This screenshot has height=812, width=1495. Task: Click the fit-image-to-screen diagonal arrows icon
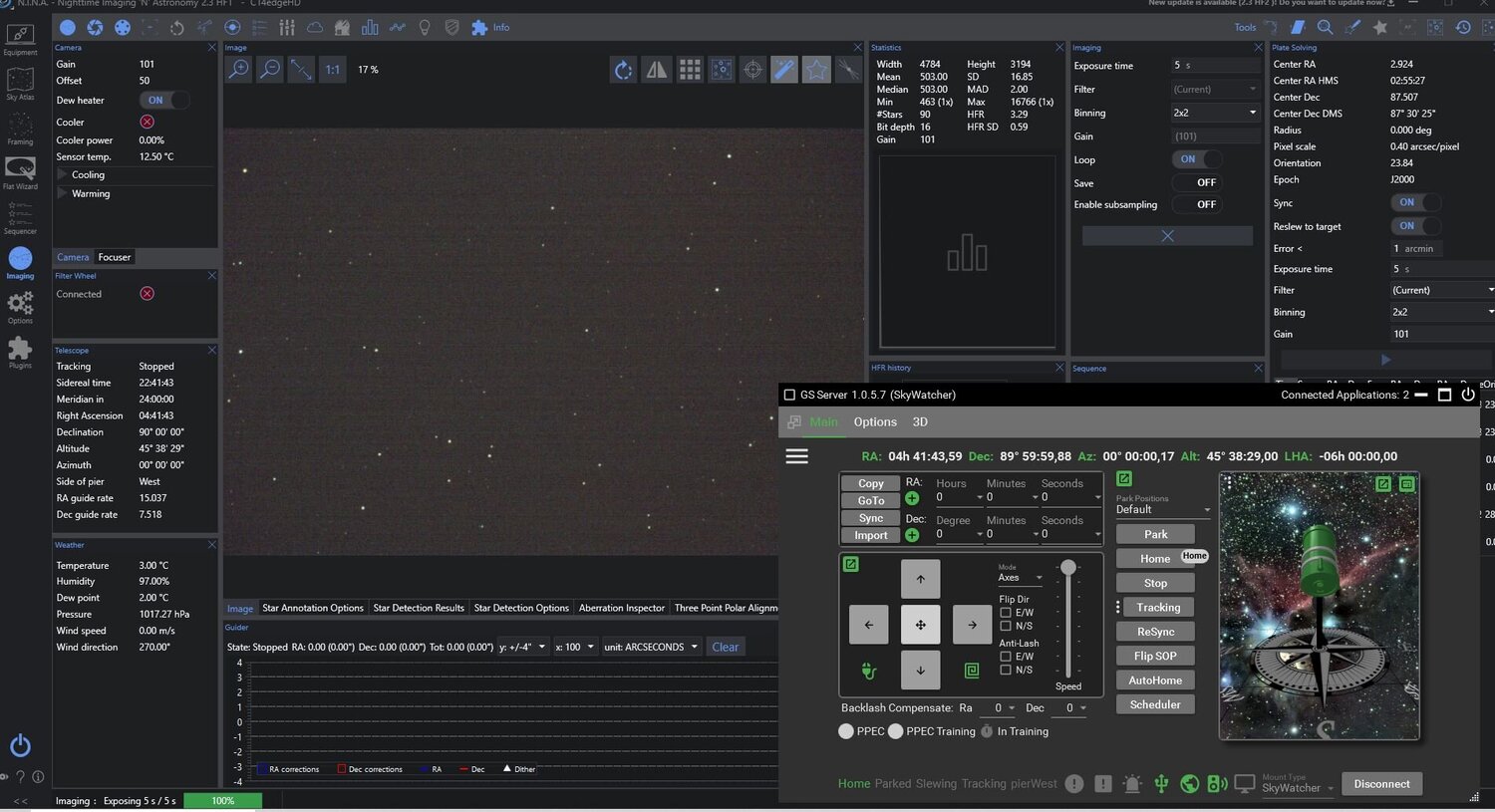pyautogui.click(x=301, y=70)
